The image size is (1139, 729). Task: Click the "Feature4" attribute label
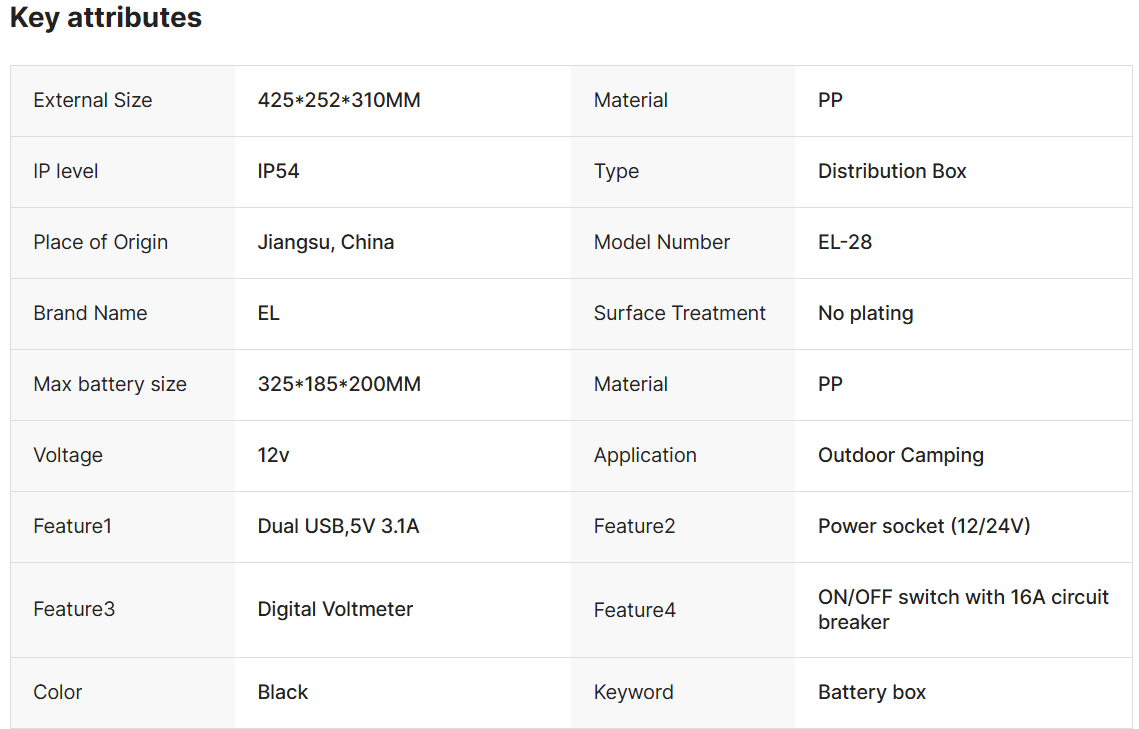point(634,610)
